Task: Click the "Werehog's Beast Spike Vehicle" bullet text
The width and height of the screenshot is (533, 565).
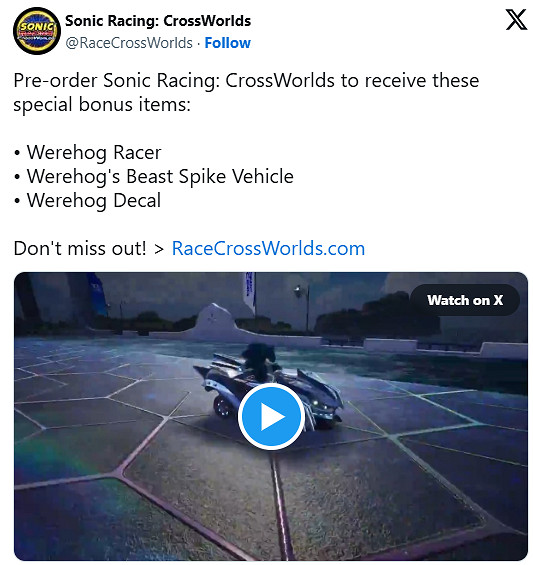Action: point(160,177)
